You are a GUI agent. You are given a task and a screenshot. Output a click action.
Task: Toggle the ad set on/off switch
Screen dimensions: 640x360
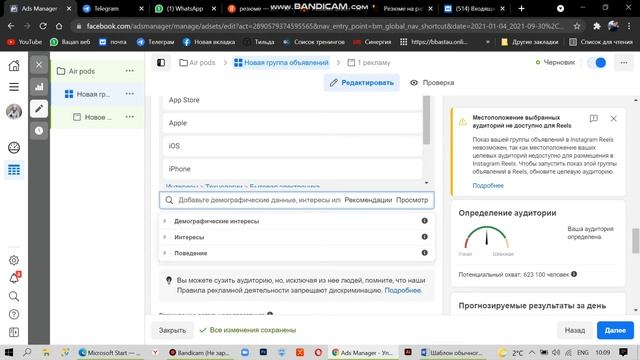596,62
